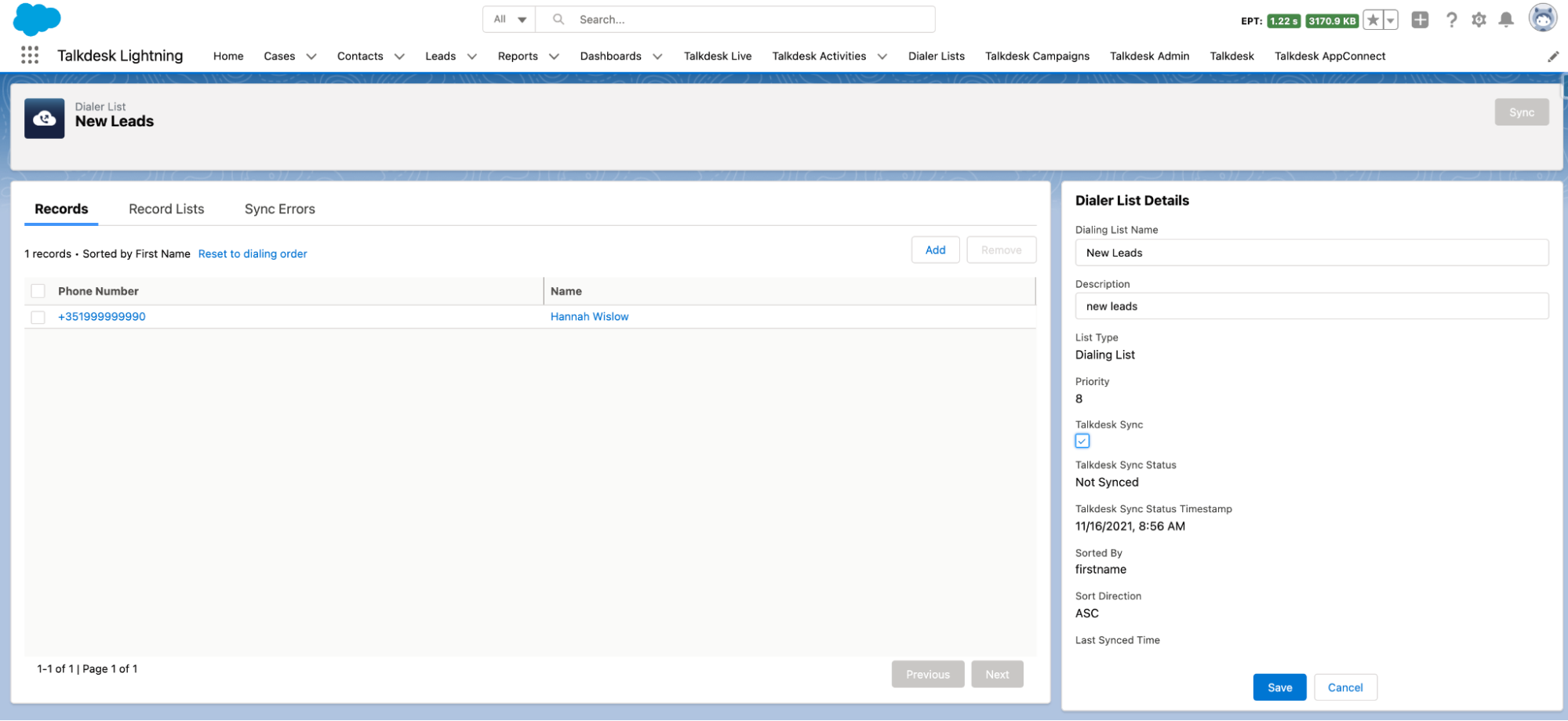Viewport: 1568px width, 721px height.
Task: Click the Salesforce cloud logo
Action: coord(37,19)
